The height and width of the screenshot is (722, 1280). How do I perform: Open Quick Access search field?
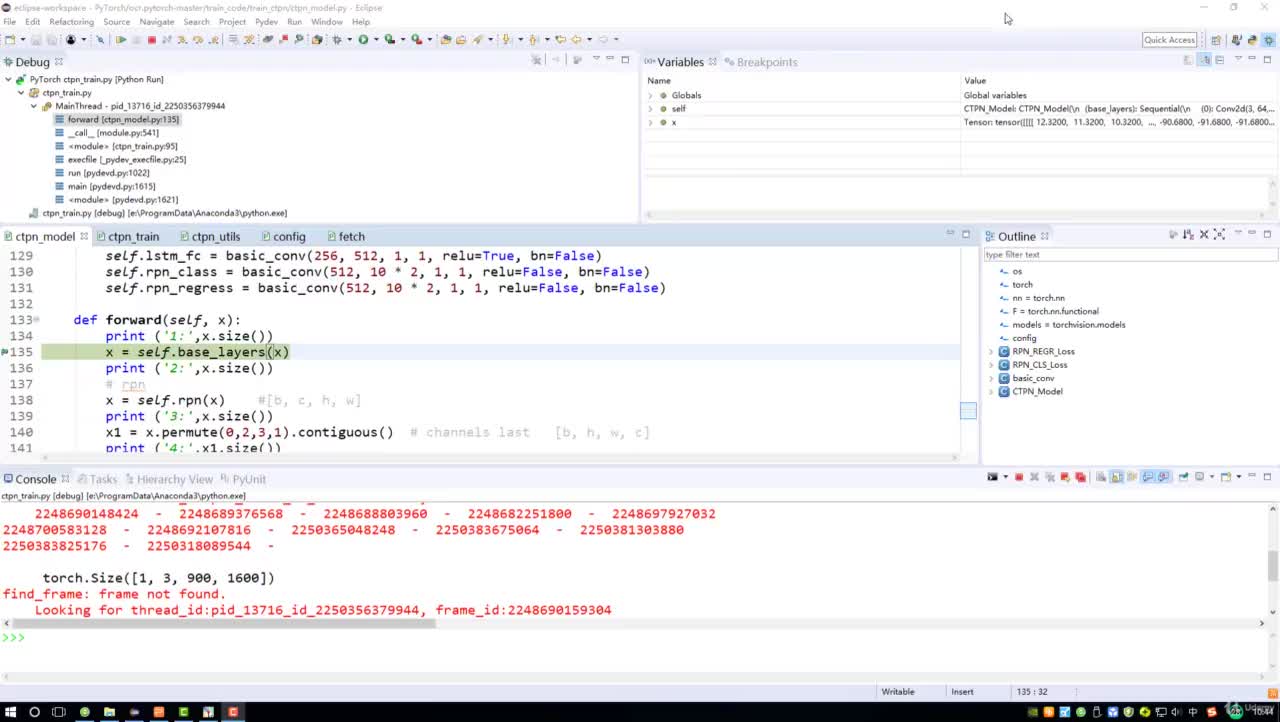1169,40
